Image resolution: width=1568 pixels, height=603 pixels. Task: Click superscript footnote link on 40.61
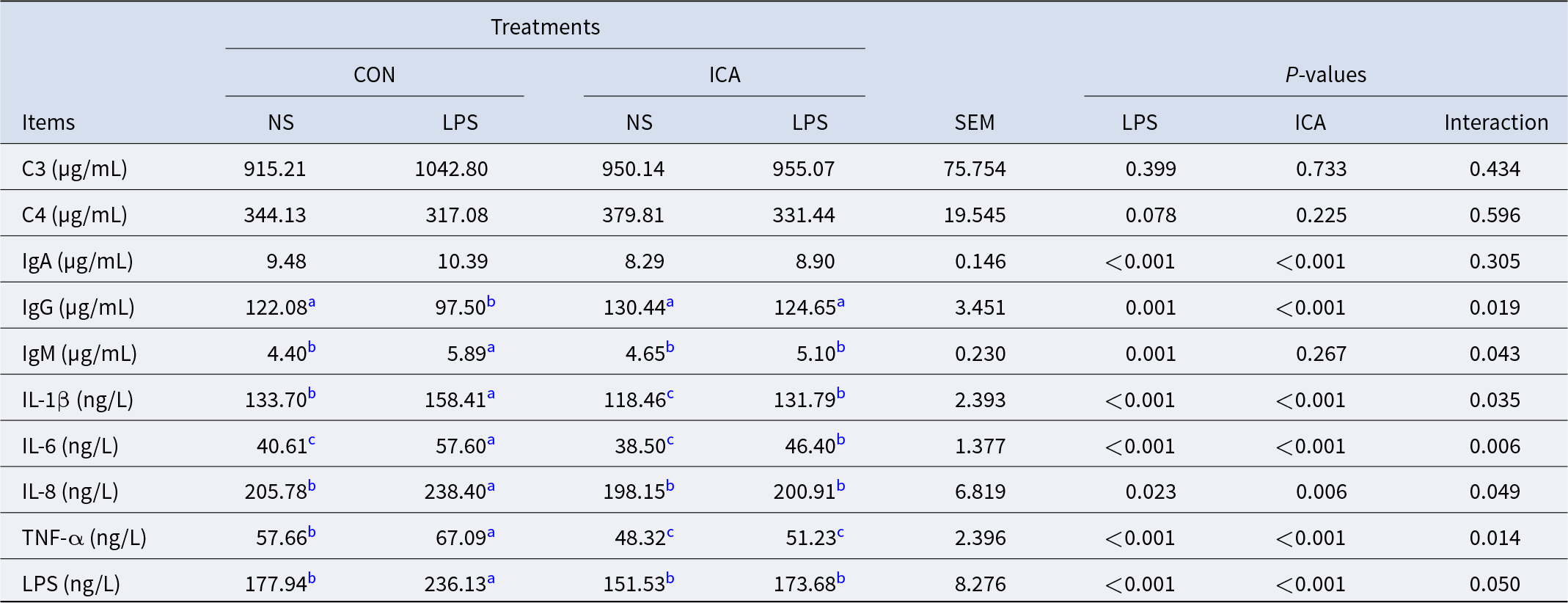point(312,440)
